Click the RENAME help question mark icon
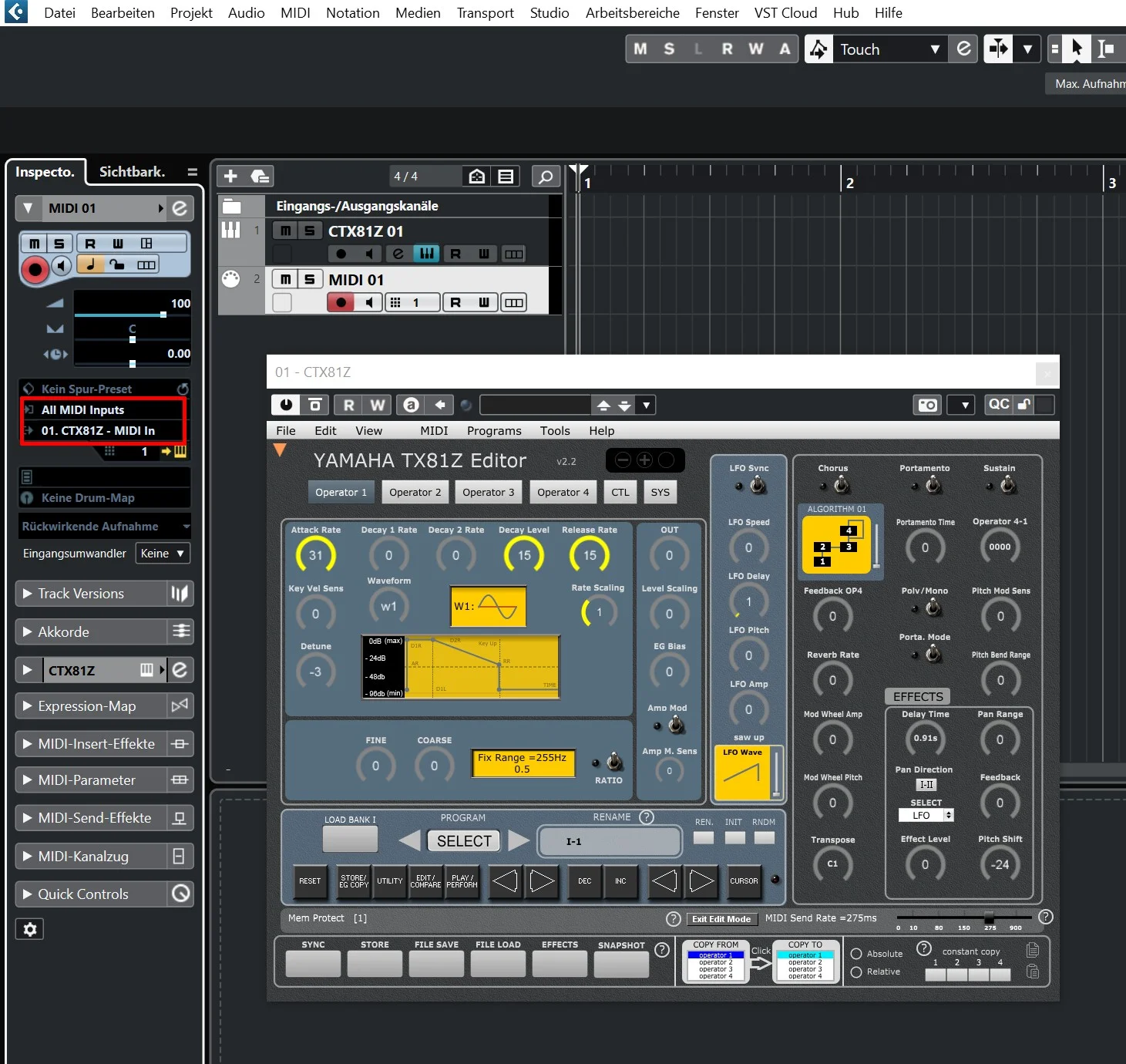1126x1064 pixels. tap(647, 817)
